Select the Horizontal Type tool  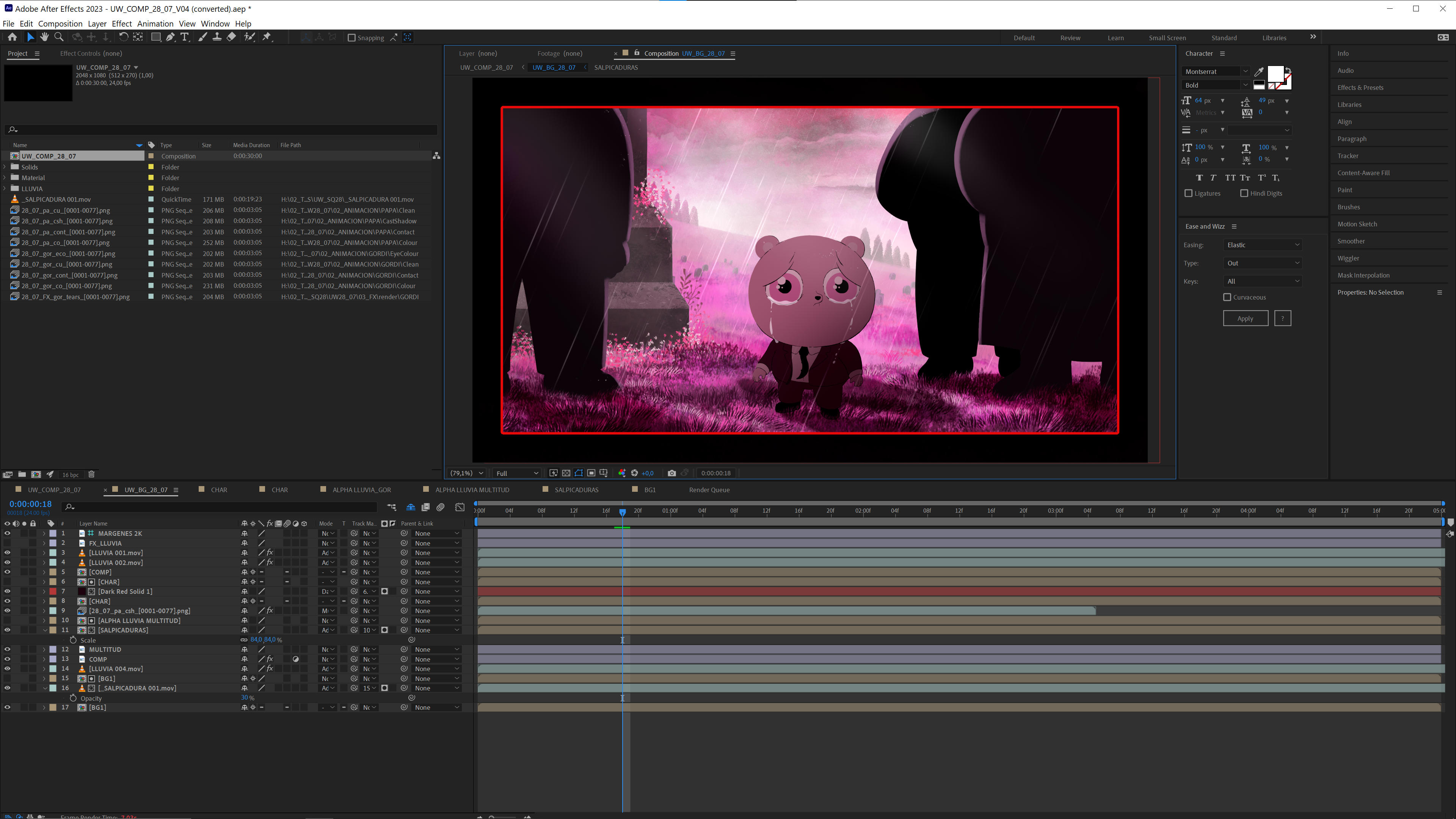[184, 37]
